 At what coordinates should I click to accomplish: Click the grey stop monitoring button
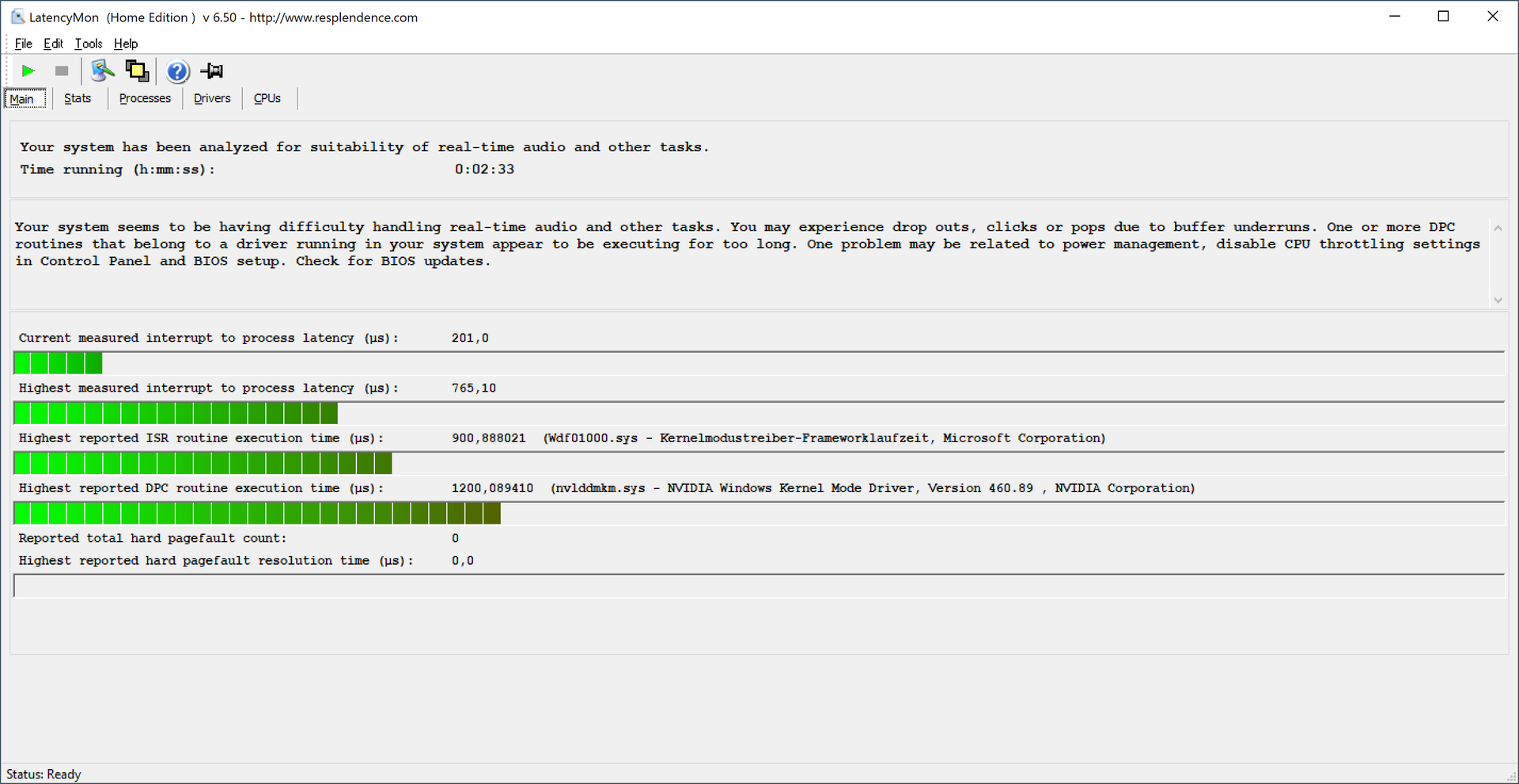tap(62, 71)
